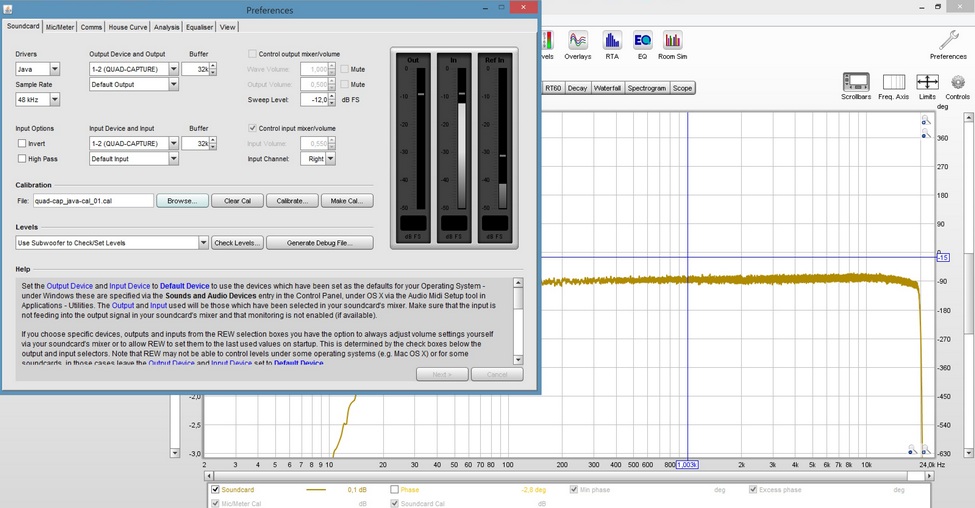Open the Sample Rate 48 kHz dropdown
The height and width of the screenshot is (508, 975).
tap(55, 99)
